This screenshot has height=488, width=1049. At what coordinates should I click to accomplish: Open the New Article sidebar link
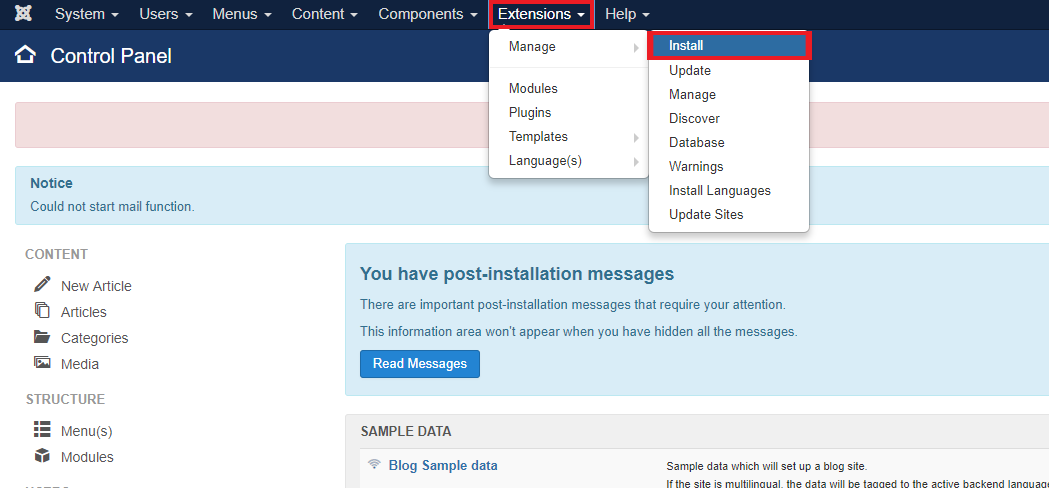click(96, 286)
